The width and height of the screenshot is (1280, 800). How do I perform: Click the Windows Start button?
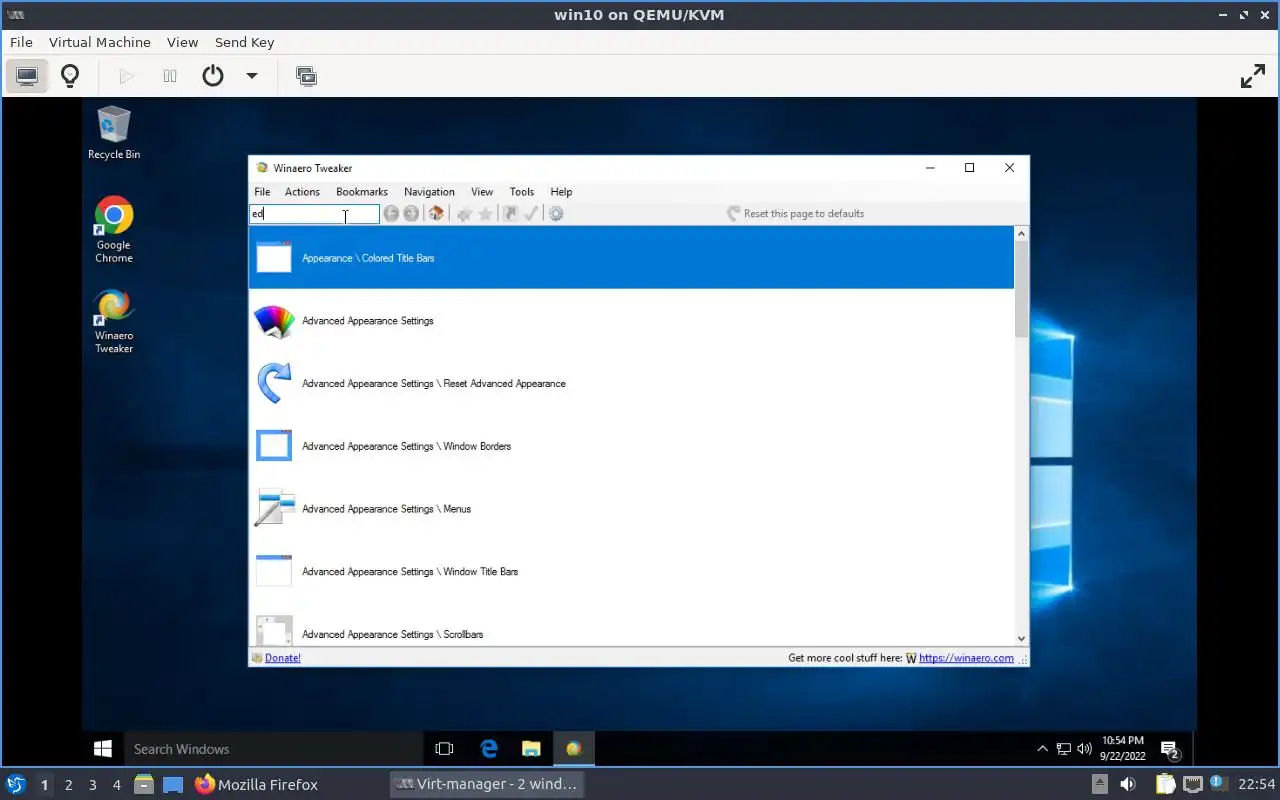(102, 748)
